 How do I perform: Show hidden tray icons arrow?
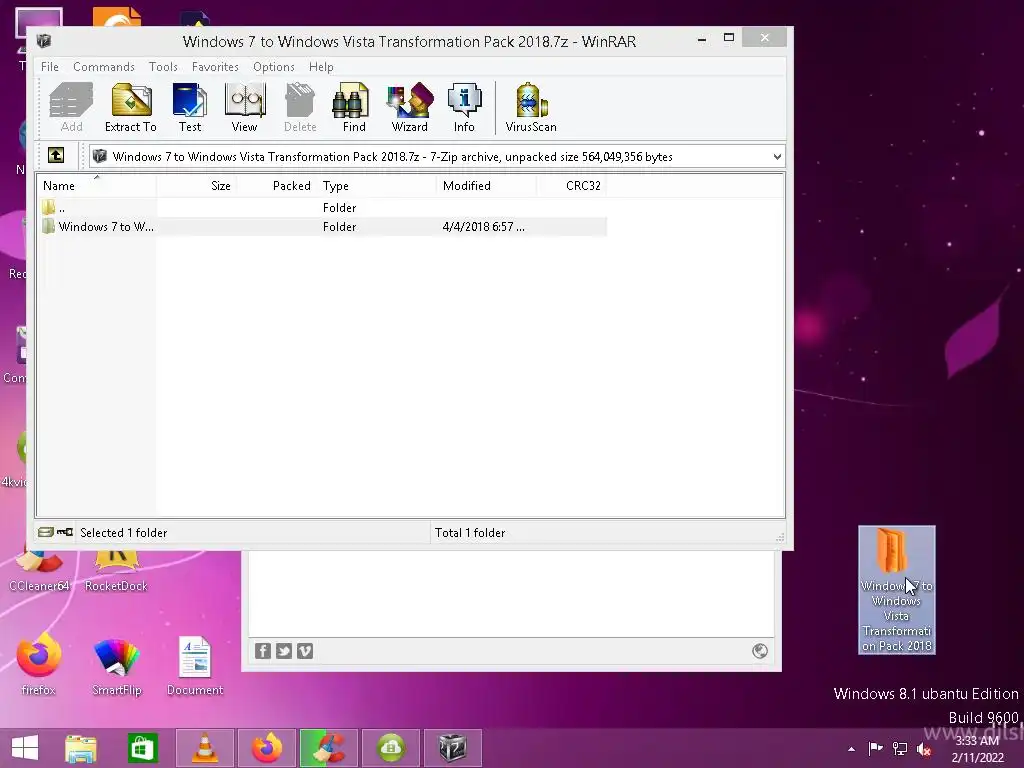[x=851, y=748]
